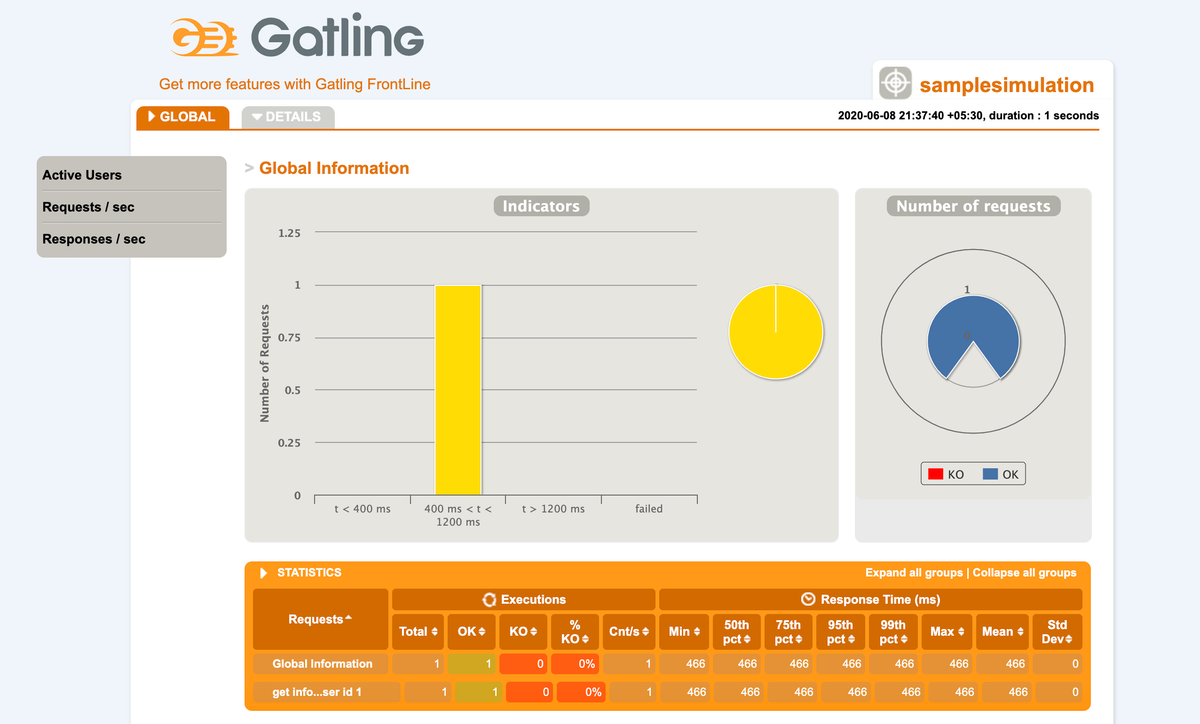Expand all groups in statistics
This screenshot has width=1200, height=724.
pyautogui.click(x=914, y=573)
